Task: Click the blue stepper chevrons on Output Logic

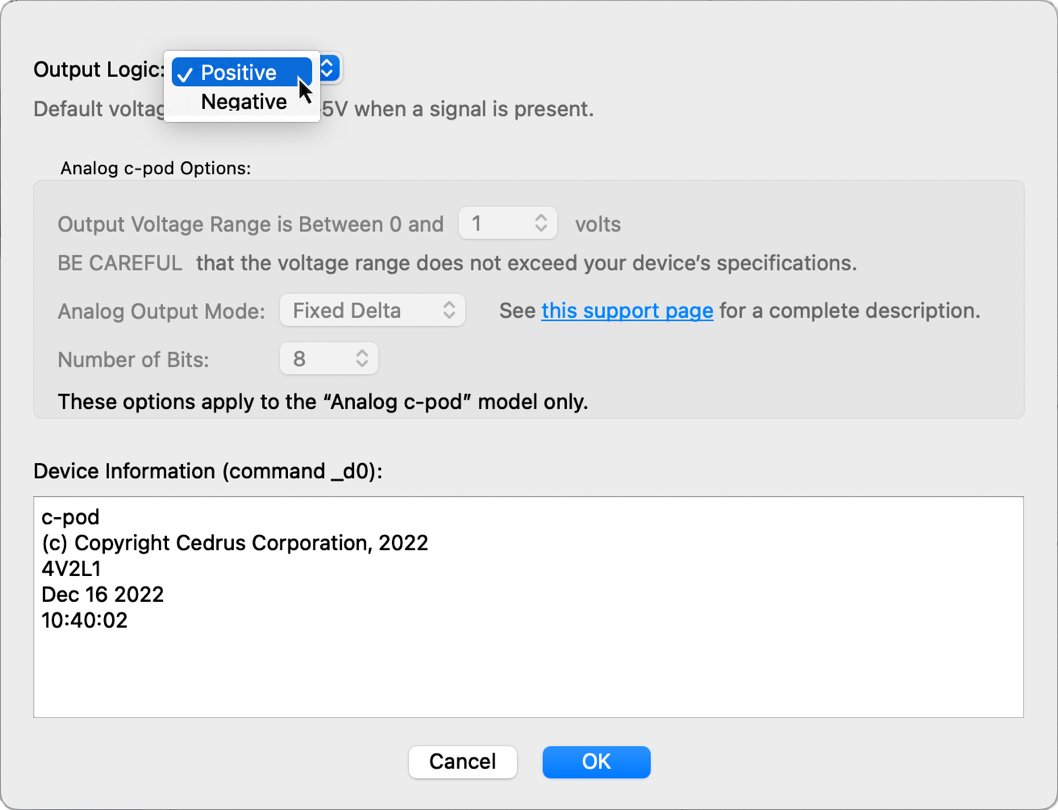Action: click(x=327, y=68)
